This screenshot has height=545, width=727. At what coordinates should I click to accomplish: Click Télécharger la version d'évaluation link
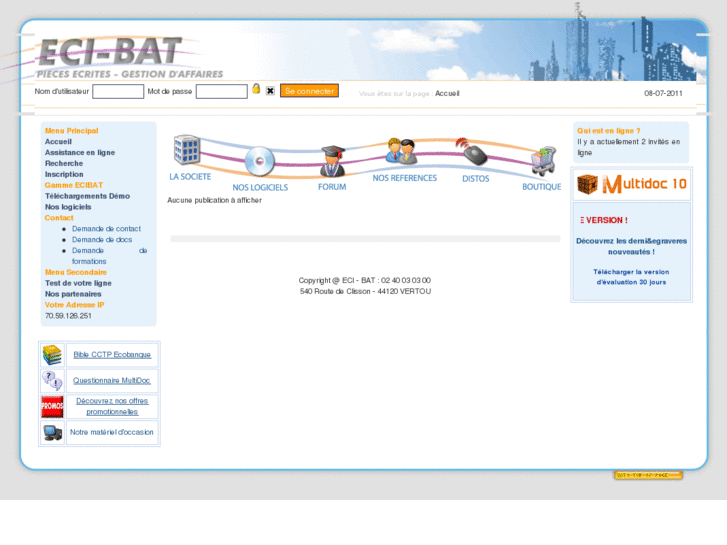(631, 277)
